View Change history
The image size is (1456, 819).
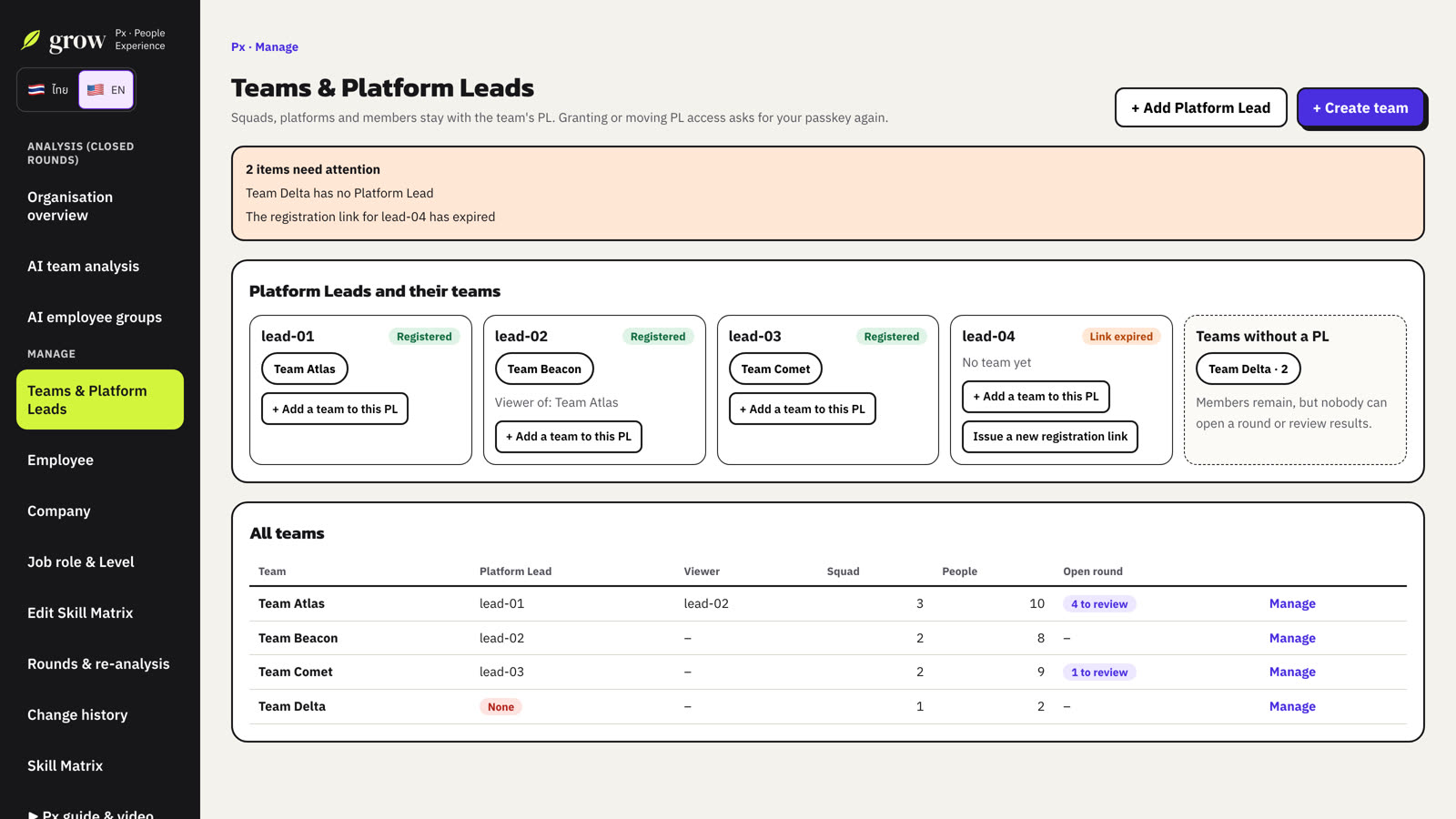click(100, 715)
